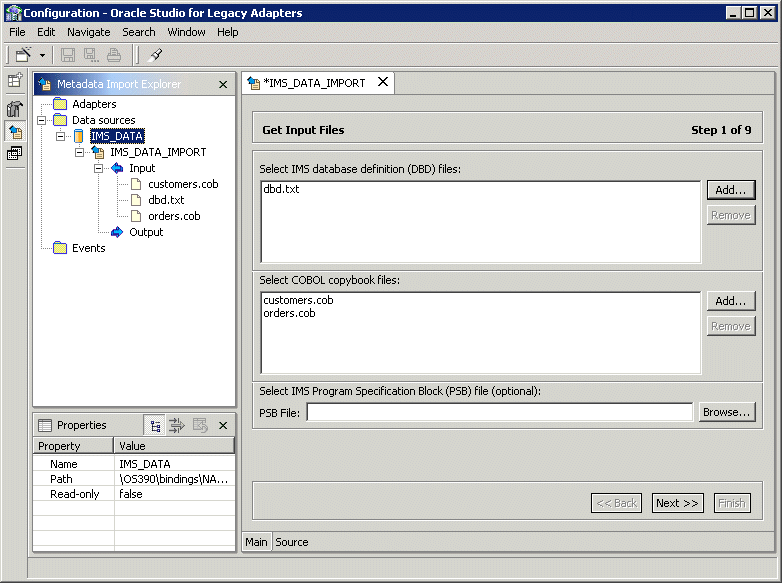
Task: Open the Help menu
Action: pos(227,32)
